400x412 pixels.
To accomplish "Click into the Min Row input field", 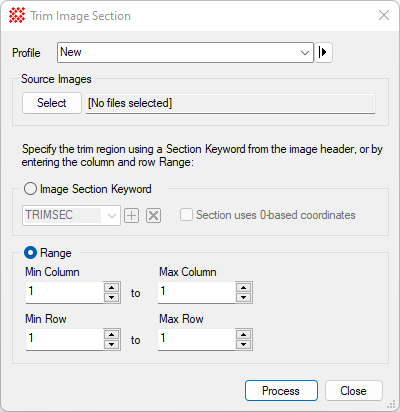I will pos(65,339).
